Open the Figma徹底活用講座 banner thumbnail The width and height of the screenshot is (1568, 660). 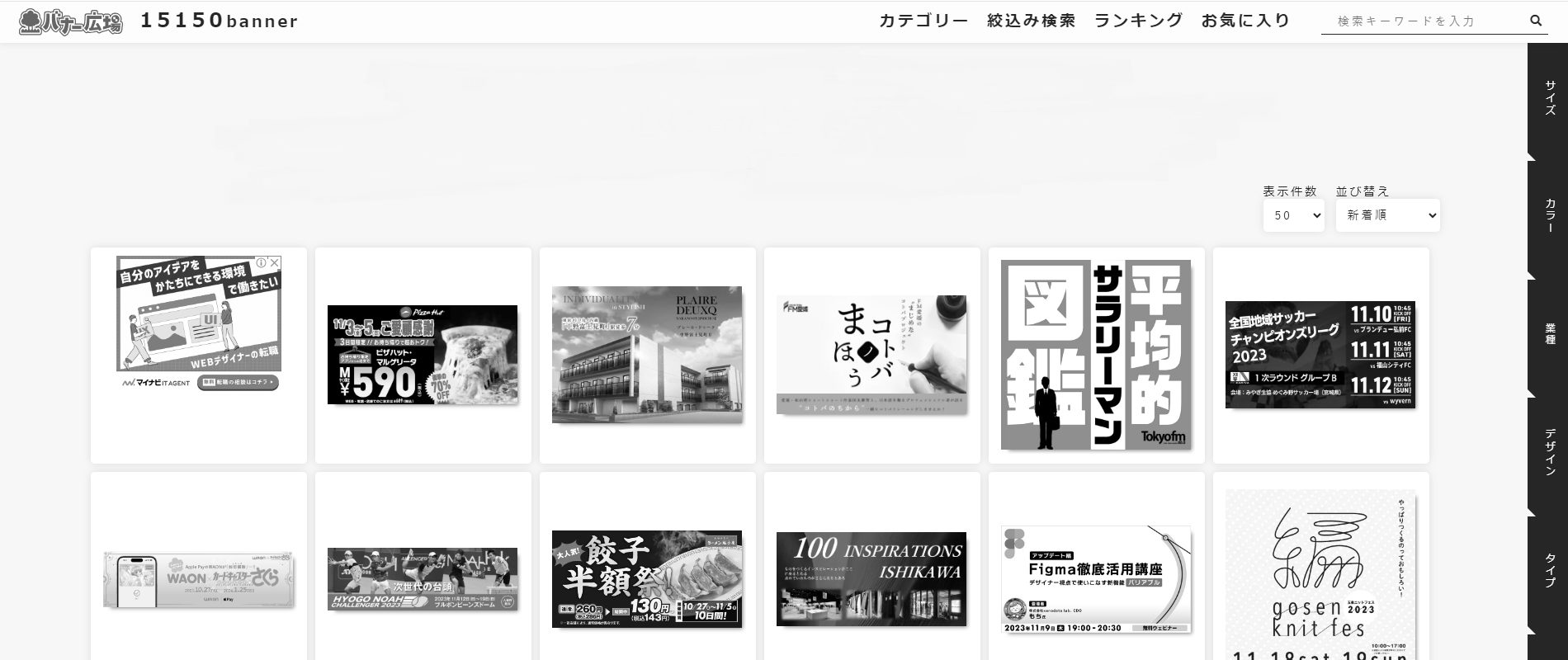tap(1096, 579)
